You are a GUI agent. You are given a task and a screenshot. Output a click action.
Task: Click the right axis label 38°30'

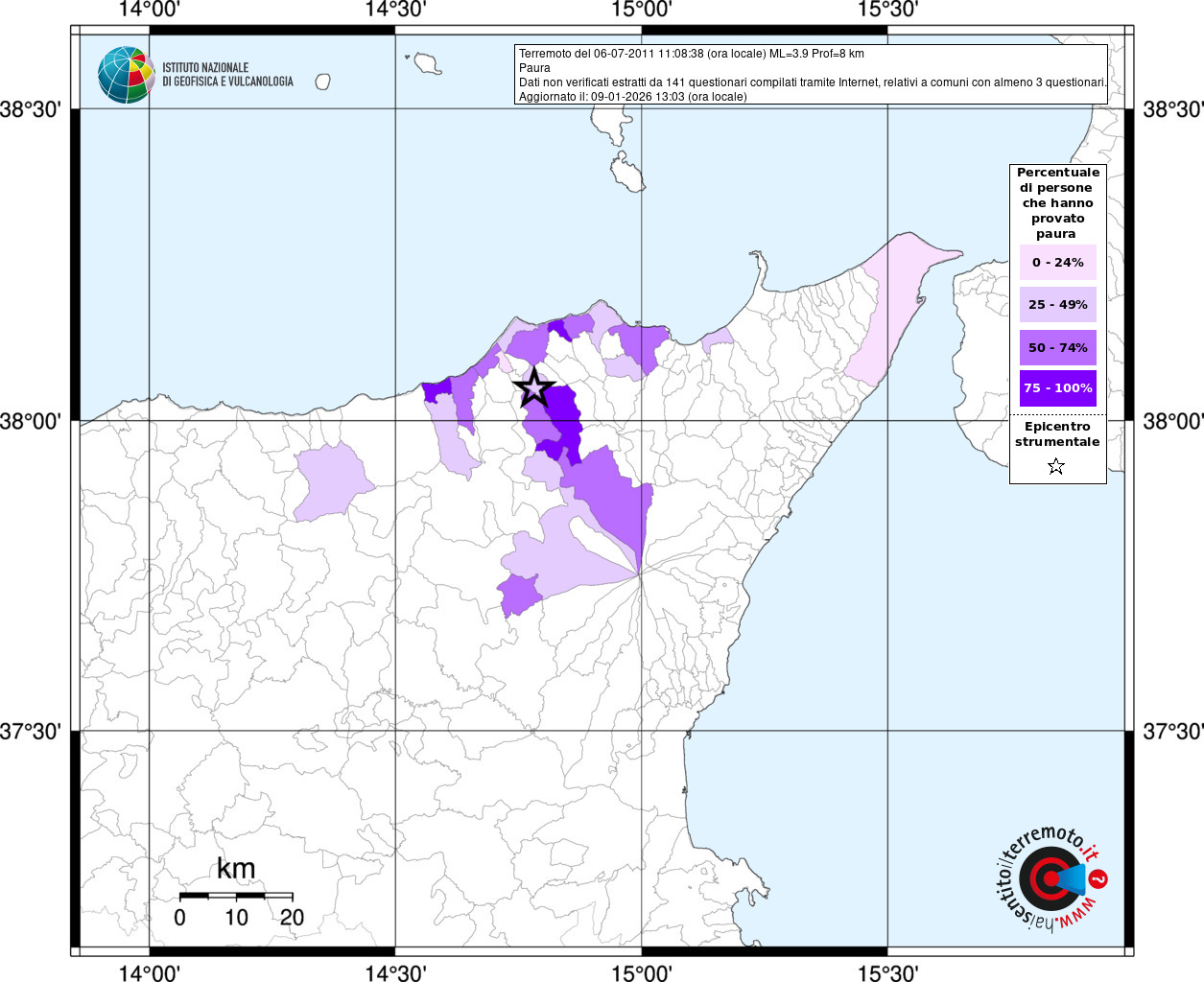coord(1172,109)
